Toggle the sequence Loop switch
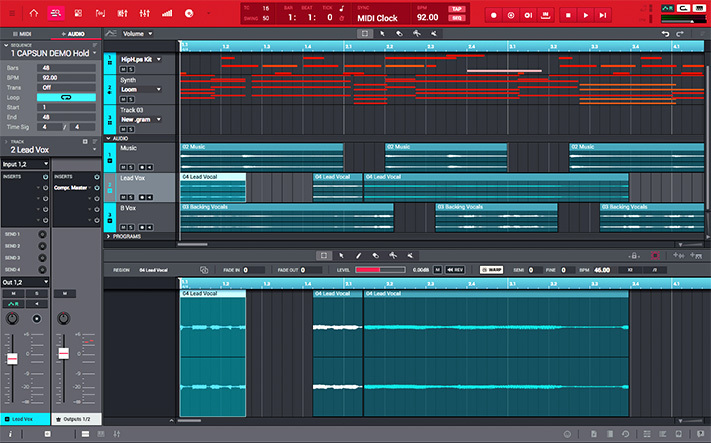711x443 pixels. click(x=64, y=97)
